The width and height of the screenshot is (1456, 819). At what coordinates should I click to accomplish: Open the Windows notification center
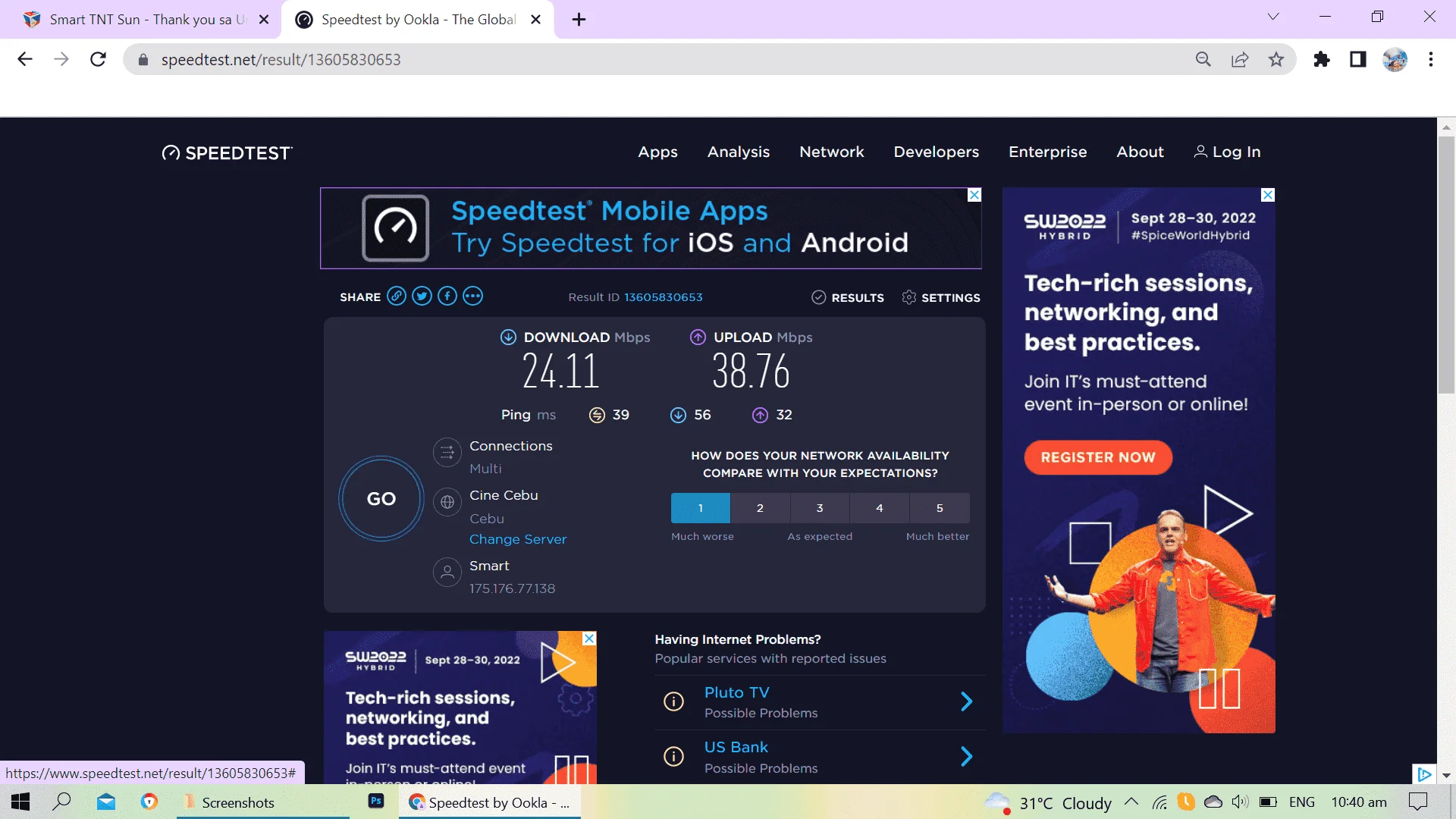click(x=1418, y=802)
